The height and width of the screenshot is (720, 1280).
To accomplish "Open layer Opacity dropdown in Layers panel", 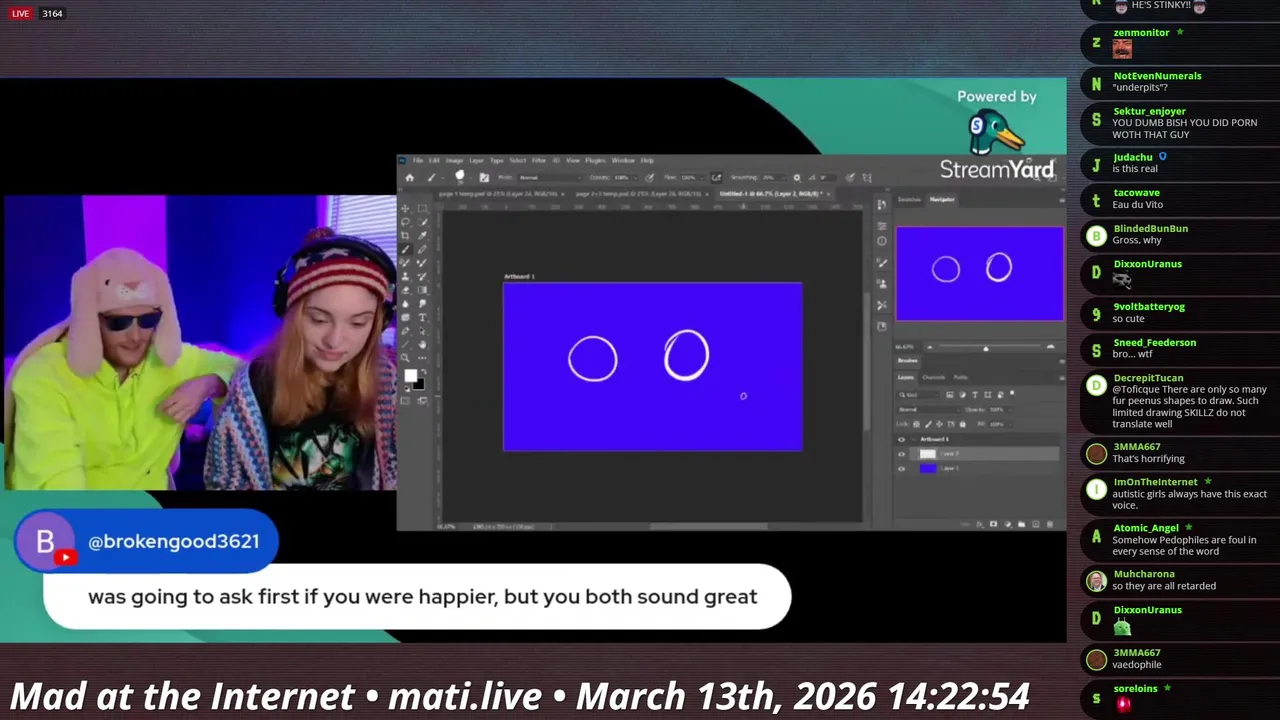I will point(1010,410).
